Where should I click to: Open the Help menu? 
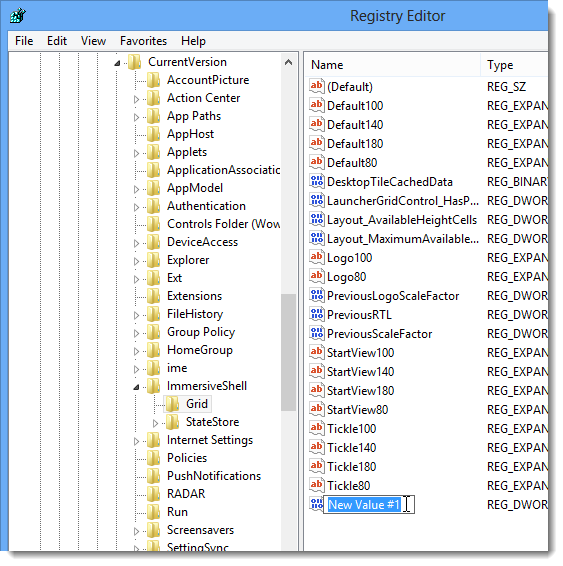(193, 41)
